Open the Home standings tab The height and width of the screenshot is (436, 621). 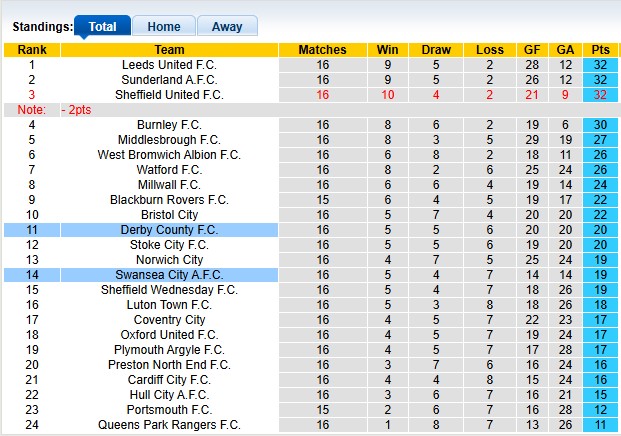coord(164,27)
